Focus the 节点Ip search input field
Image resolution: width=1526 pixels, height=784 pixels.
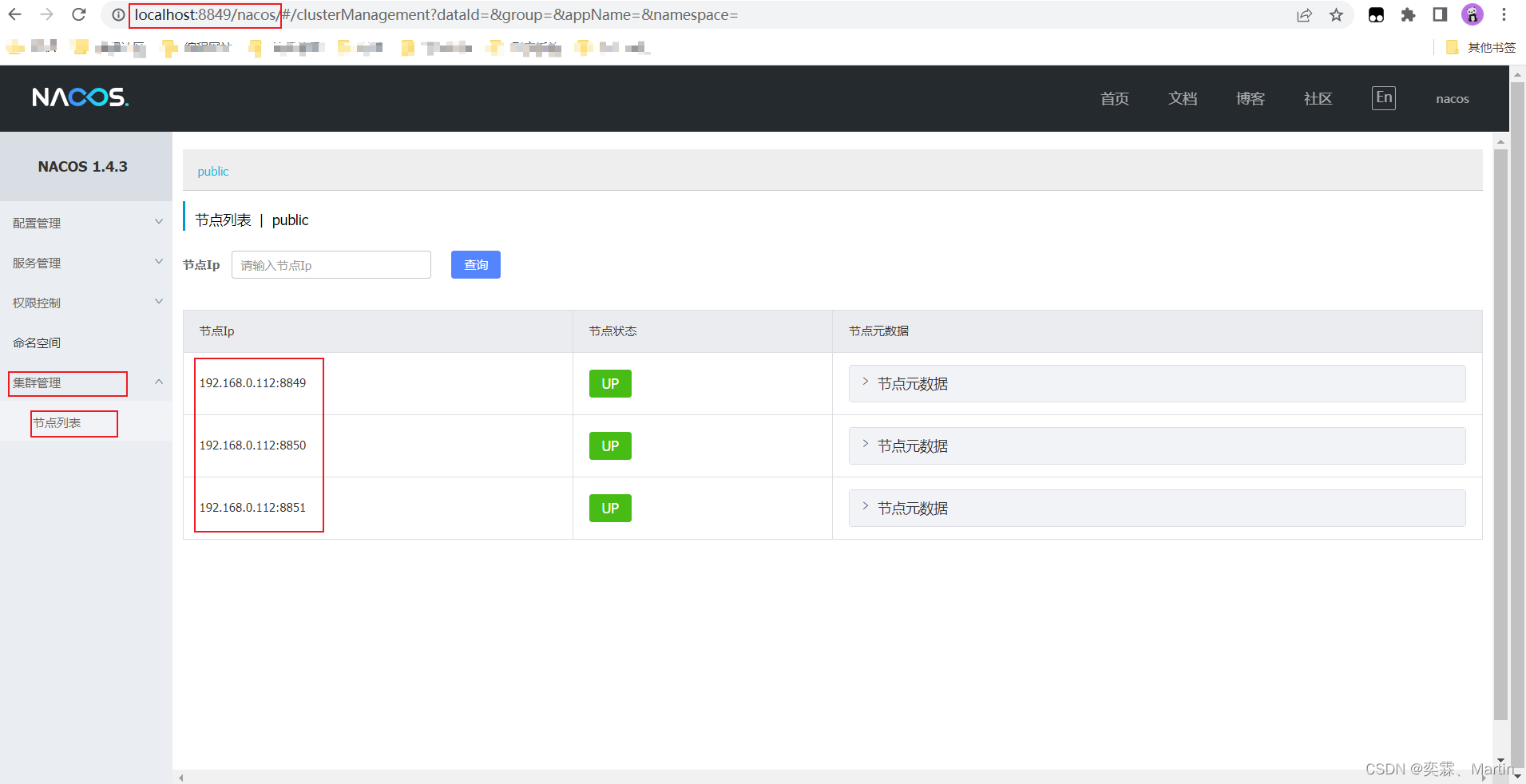pos(331,265)
